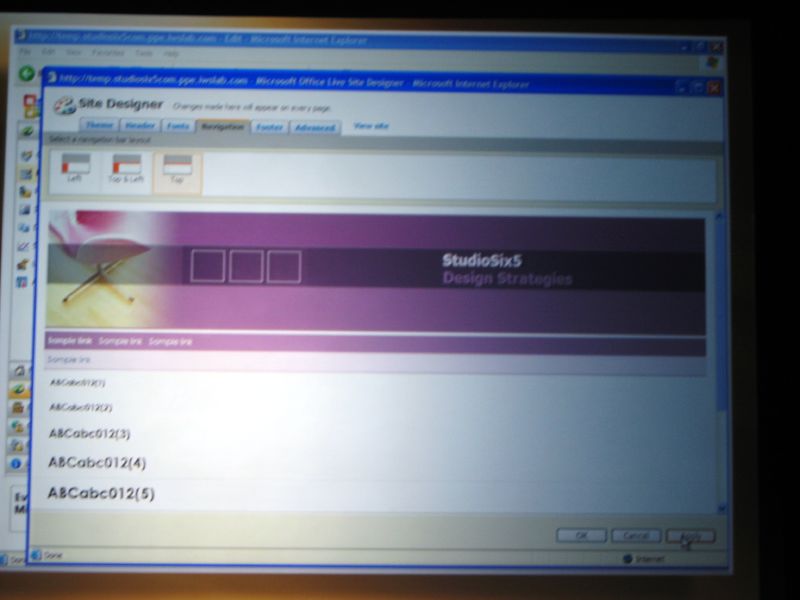
Task: Switch to the Advanced tab
Action: (315, 127)
